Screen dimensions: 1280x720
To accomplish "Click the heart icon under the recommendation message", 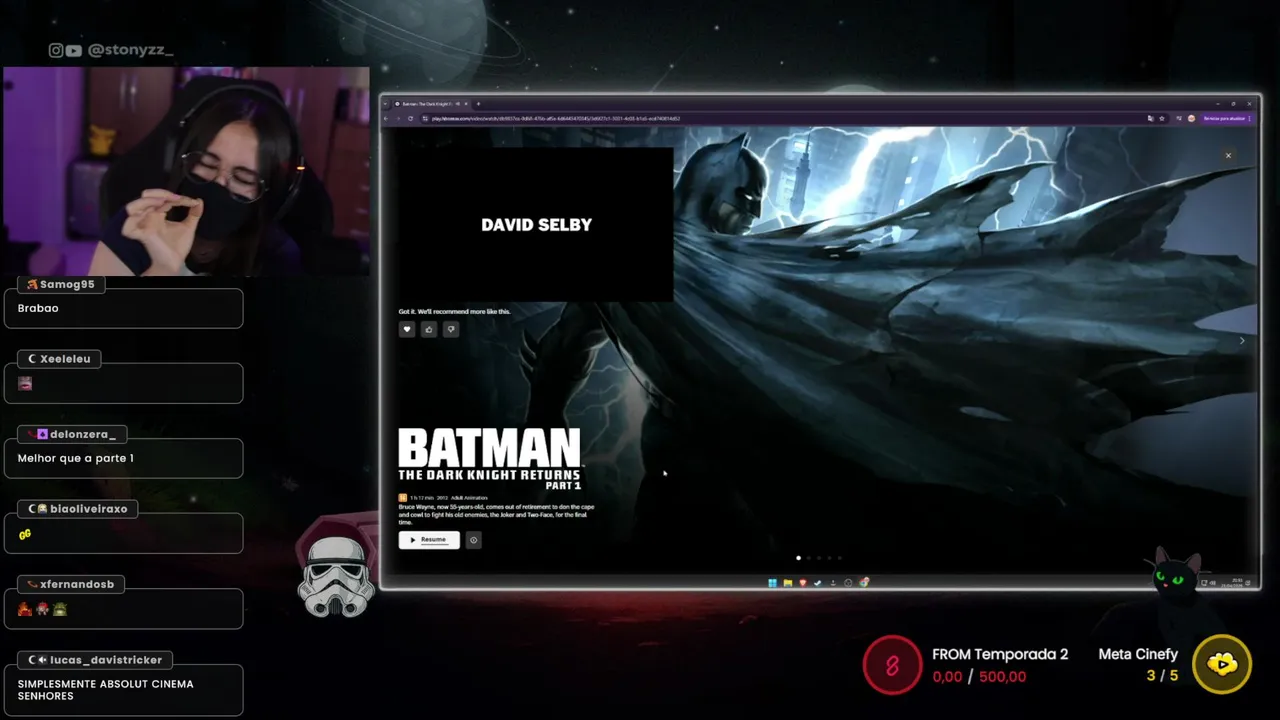I will pyautogui.click(x=407, y=329).
